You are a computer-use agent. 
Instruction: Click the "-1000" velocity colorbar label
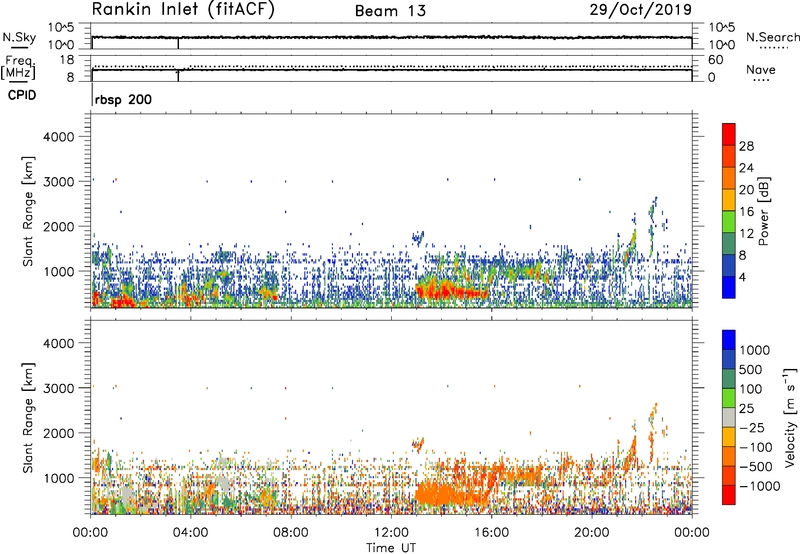tap(759, 486)
